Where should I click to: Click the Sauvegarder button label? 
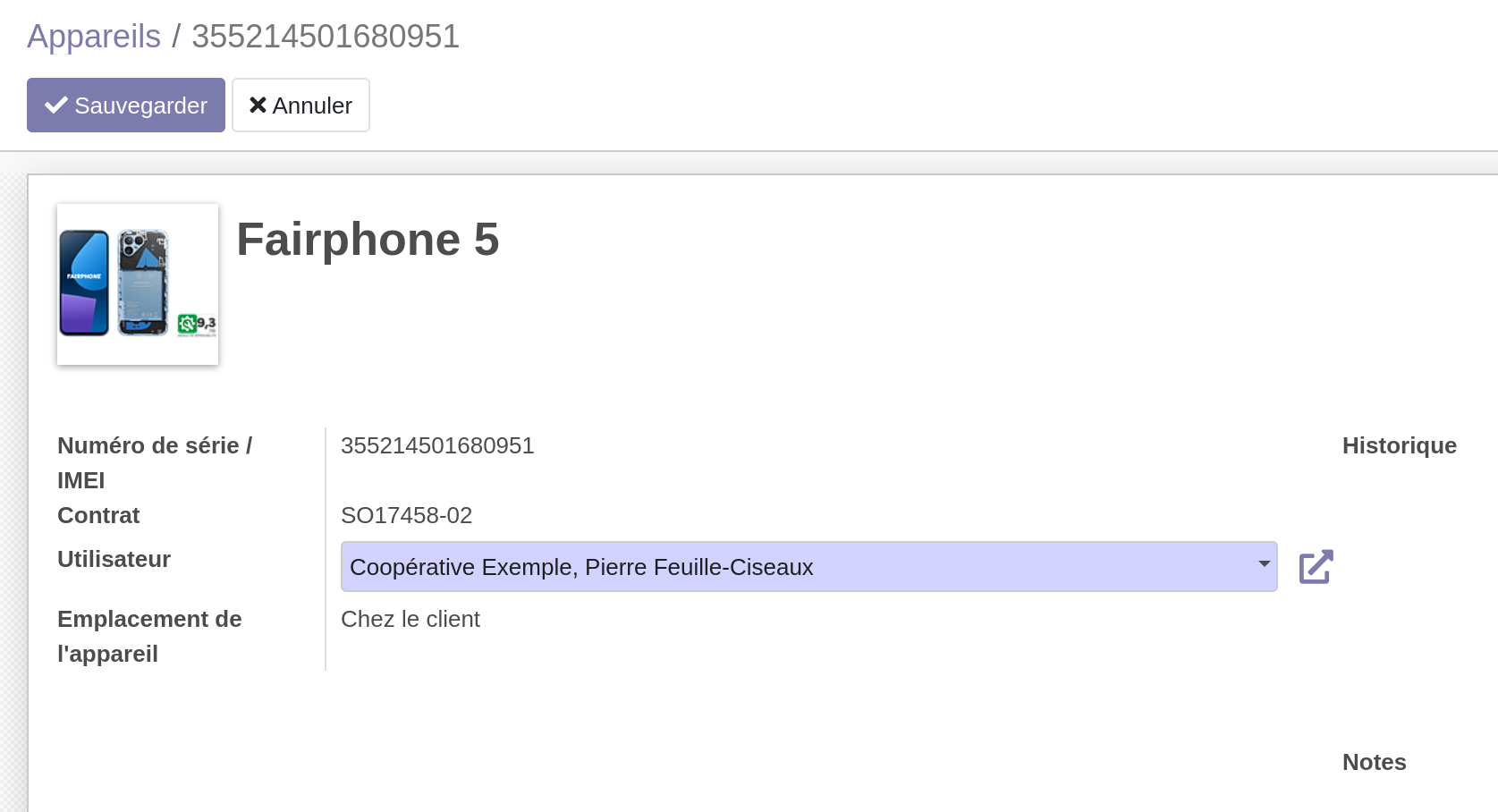[140, 106]
